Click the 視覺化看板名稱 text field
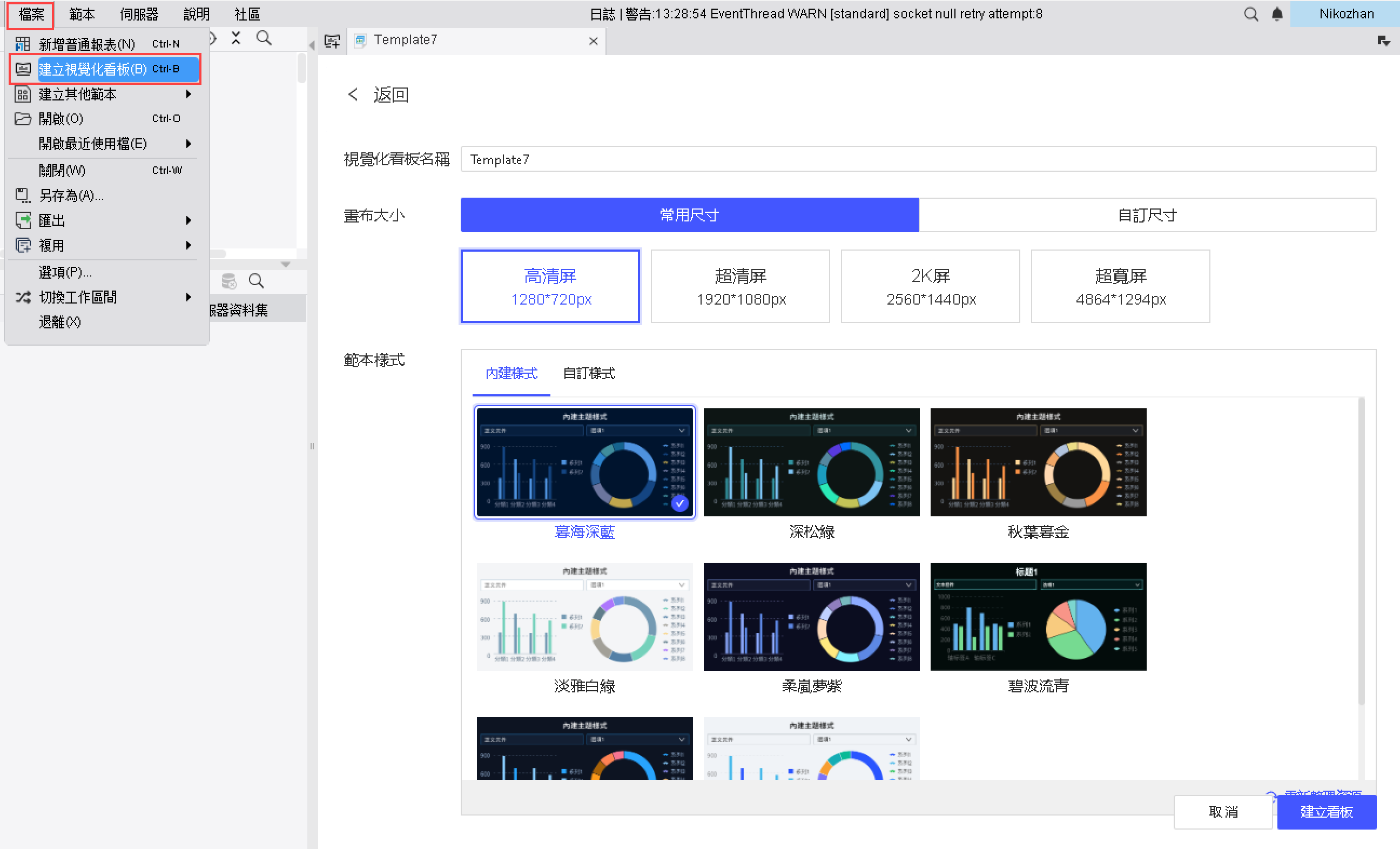Image resolution: width=1400 pixels, height=849 pixels. pos(918,160)
